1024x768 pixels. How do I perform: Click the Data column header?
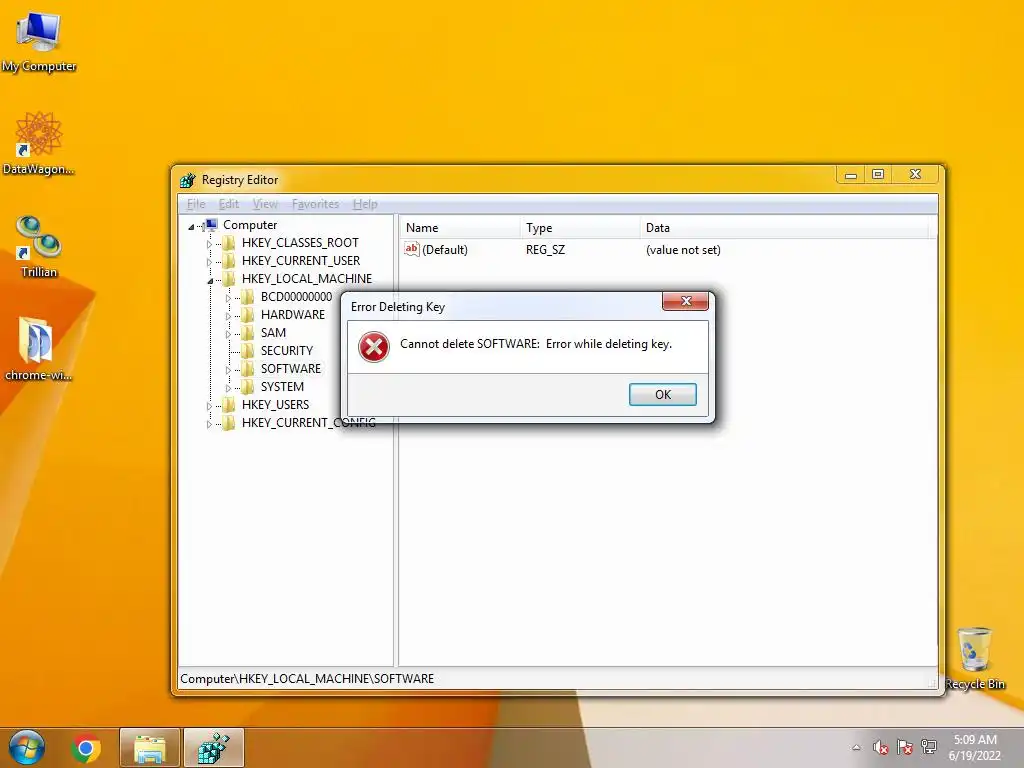[x=784, y=228]
